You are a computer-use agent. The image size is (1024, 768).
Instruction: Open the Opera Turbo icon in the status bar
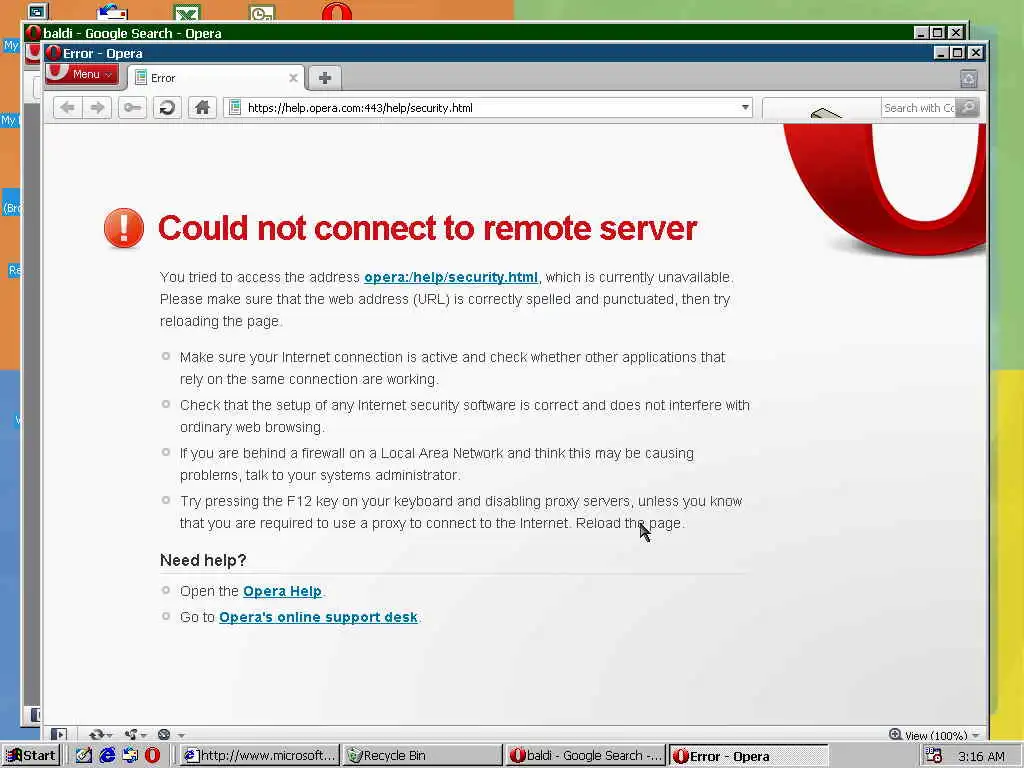164,734
